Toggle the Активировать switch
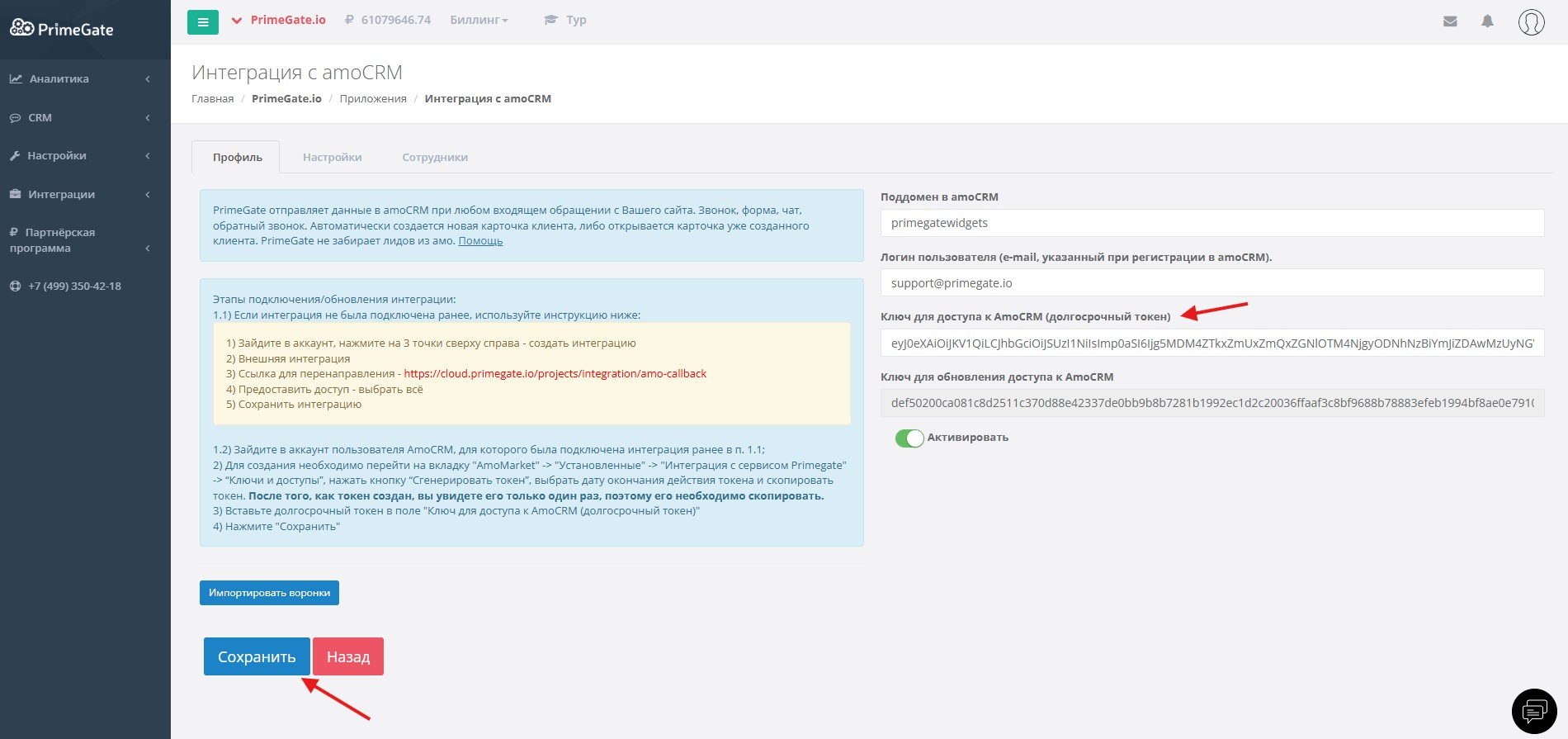1568x739 pixels. (x=909, y=438)
